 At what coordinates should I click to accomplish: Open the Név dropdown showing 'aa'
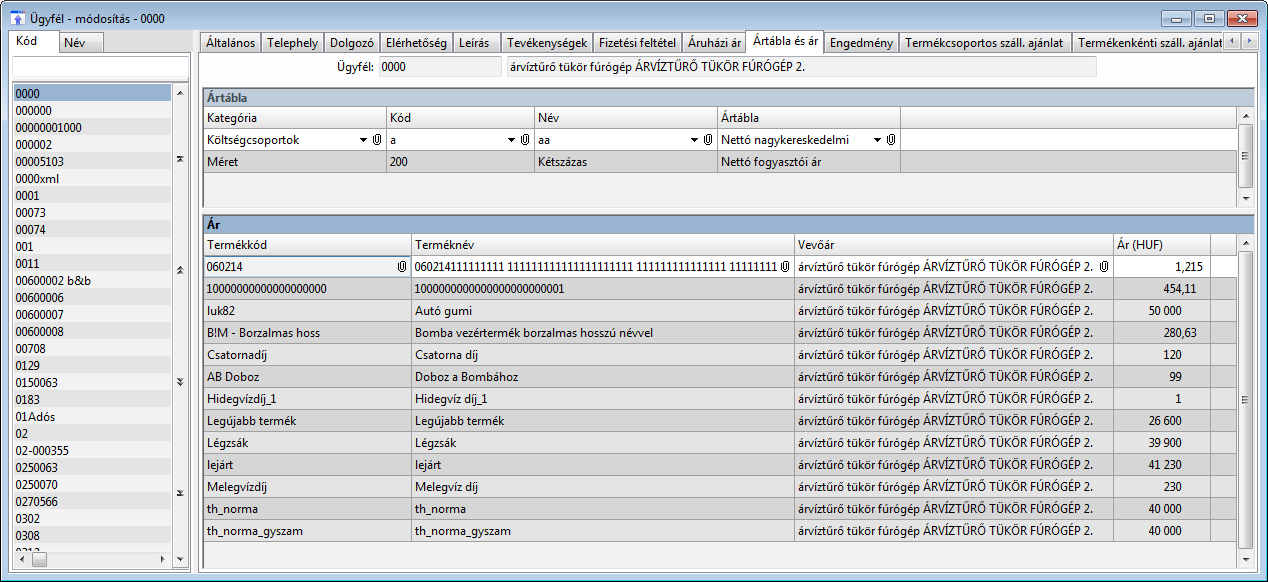click(695, 141)
